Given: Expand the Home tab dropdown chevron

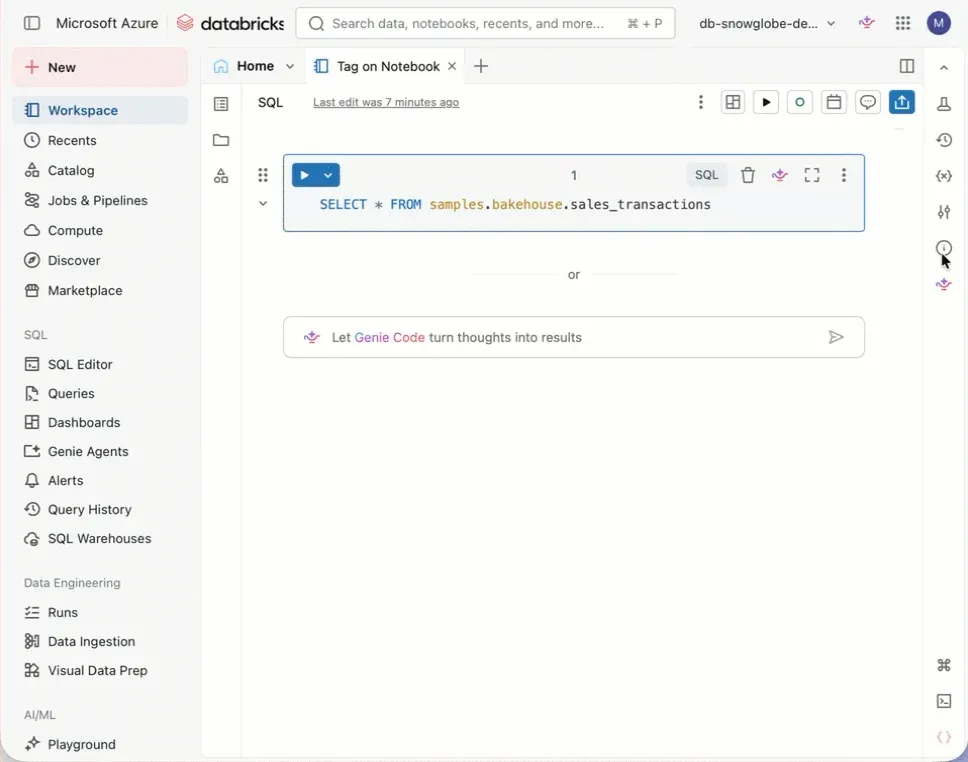Looking at the screenshot, I should pos(290,67).
